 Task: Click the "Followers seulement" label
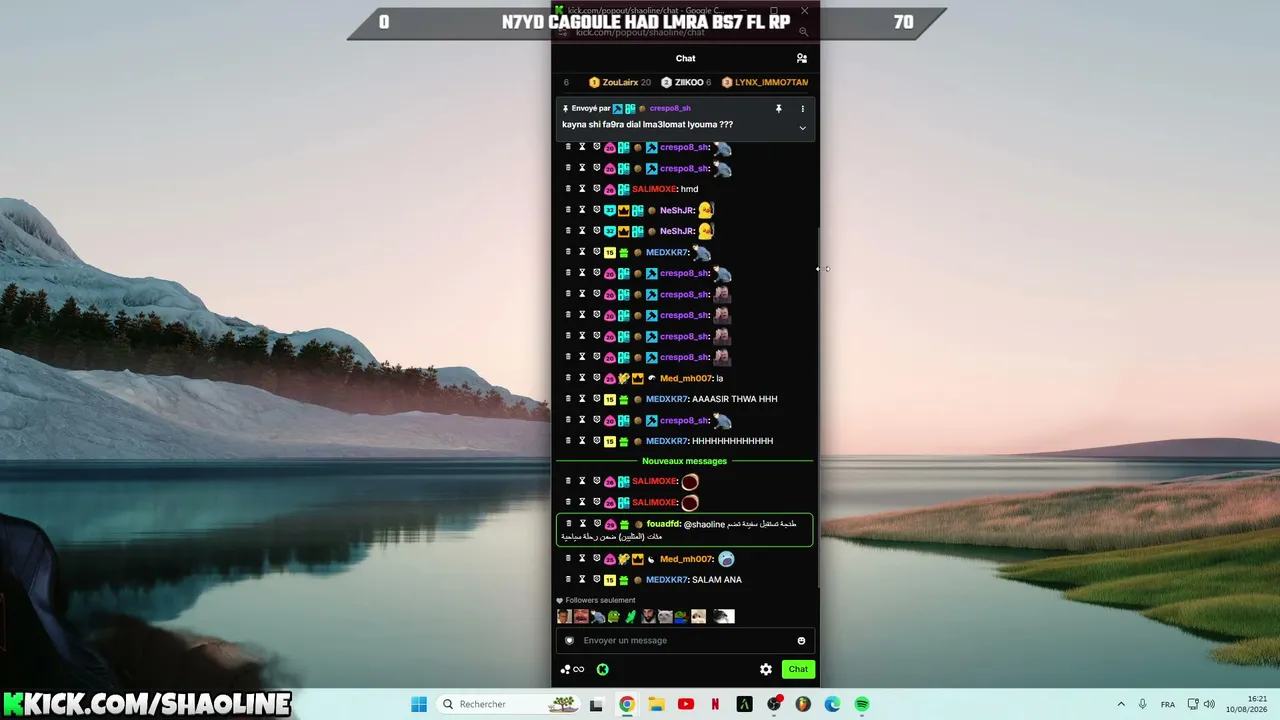click(600, 600)
